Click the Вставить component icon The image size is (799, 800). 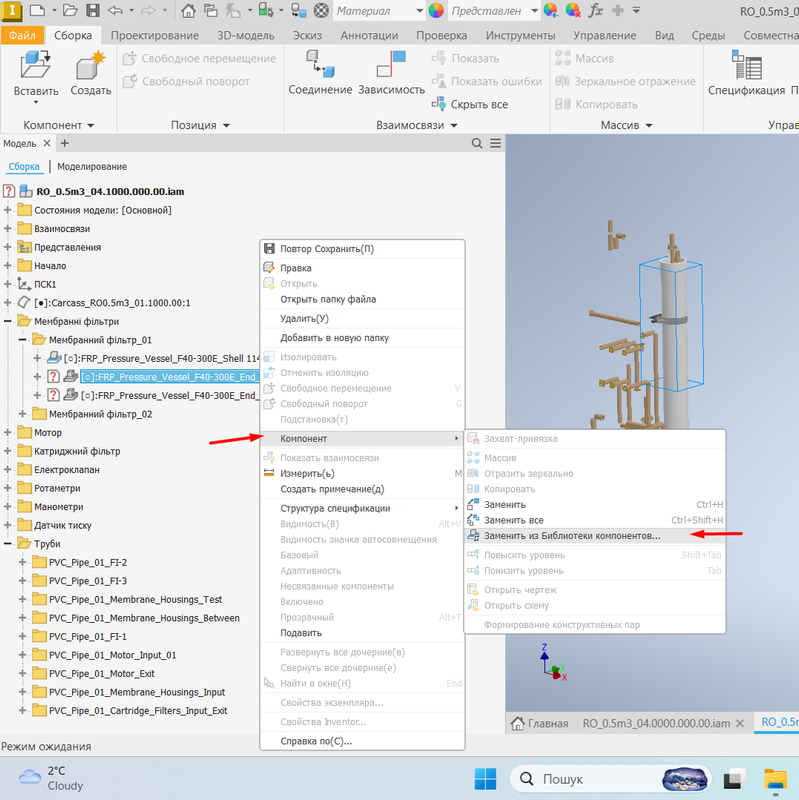pos(35,65)
